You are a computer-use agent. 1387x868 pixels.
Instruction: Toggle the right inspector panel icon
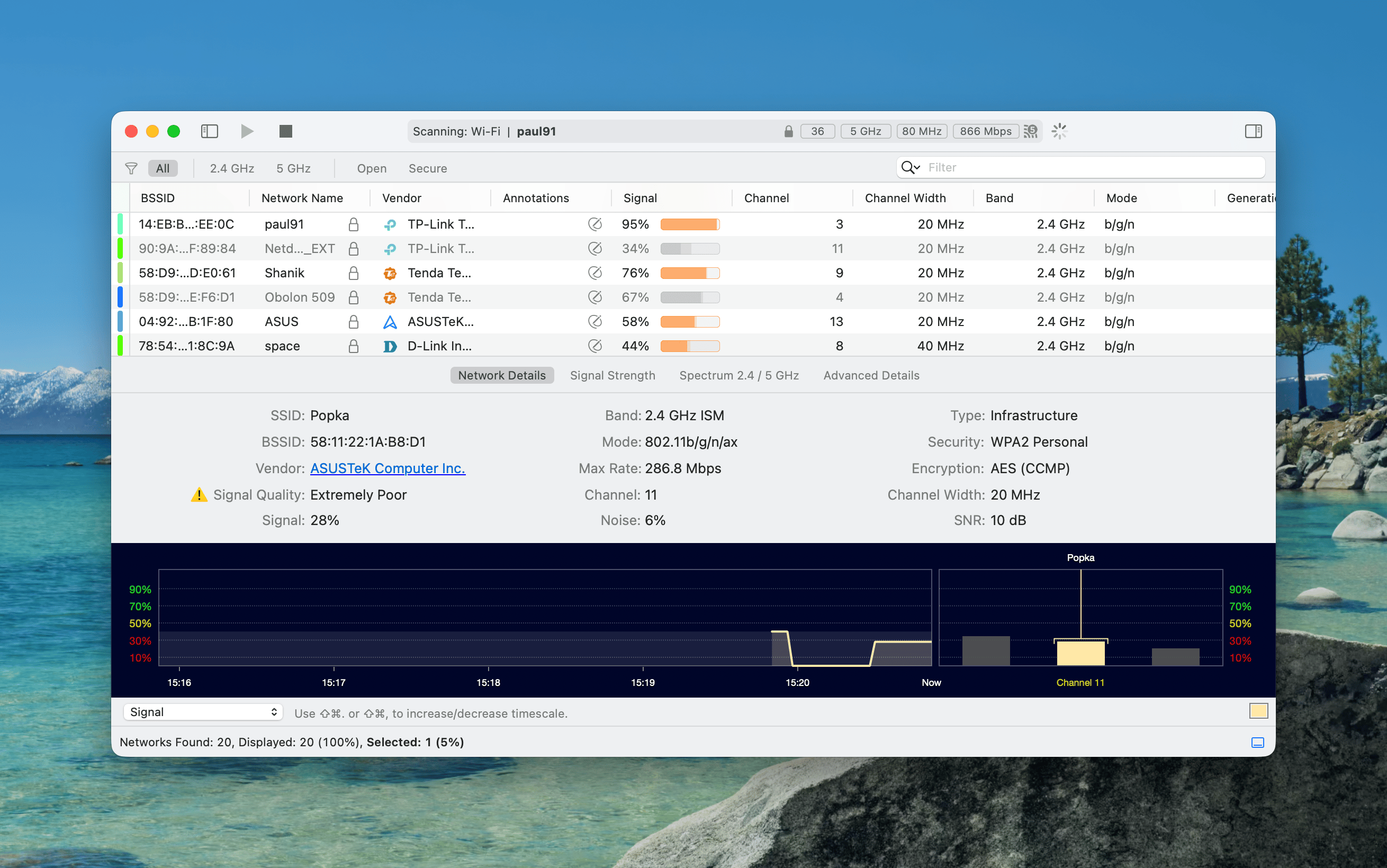click(x=1253, y=131)
